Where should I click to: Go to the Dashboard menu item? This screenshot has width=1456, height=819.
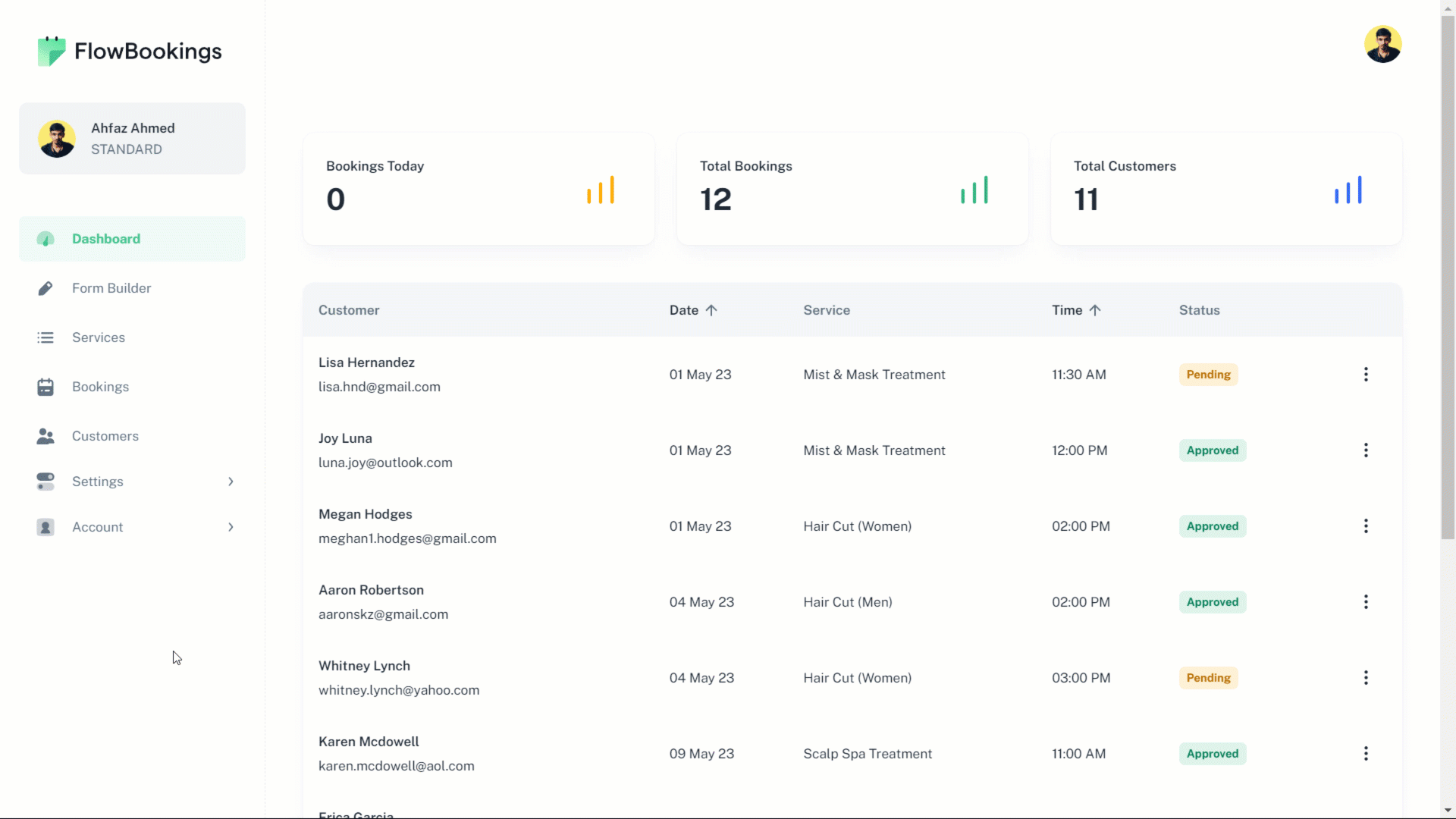(x=106, y=239)
